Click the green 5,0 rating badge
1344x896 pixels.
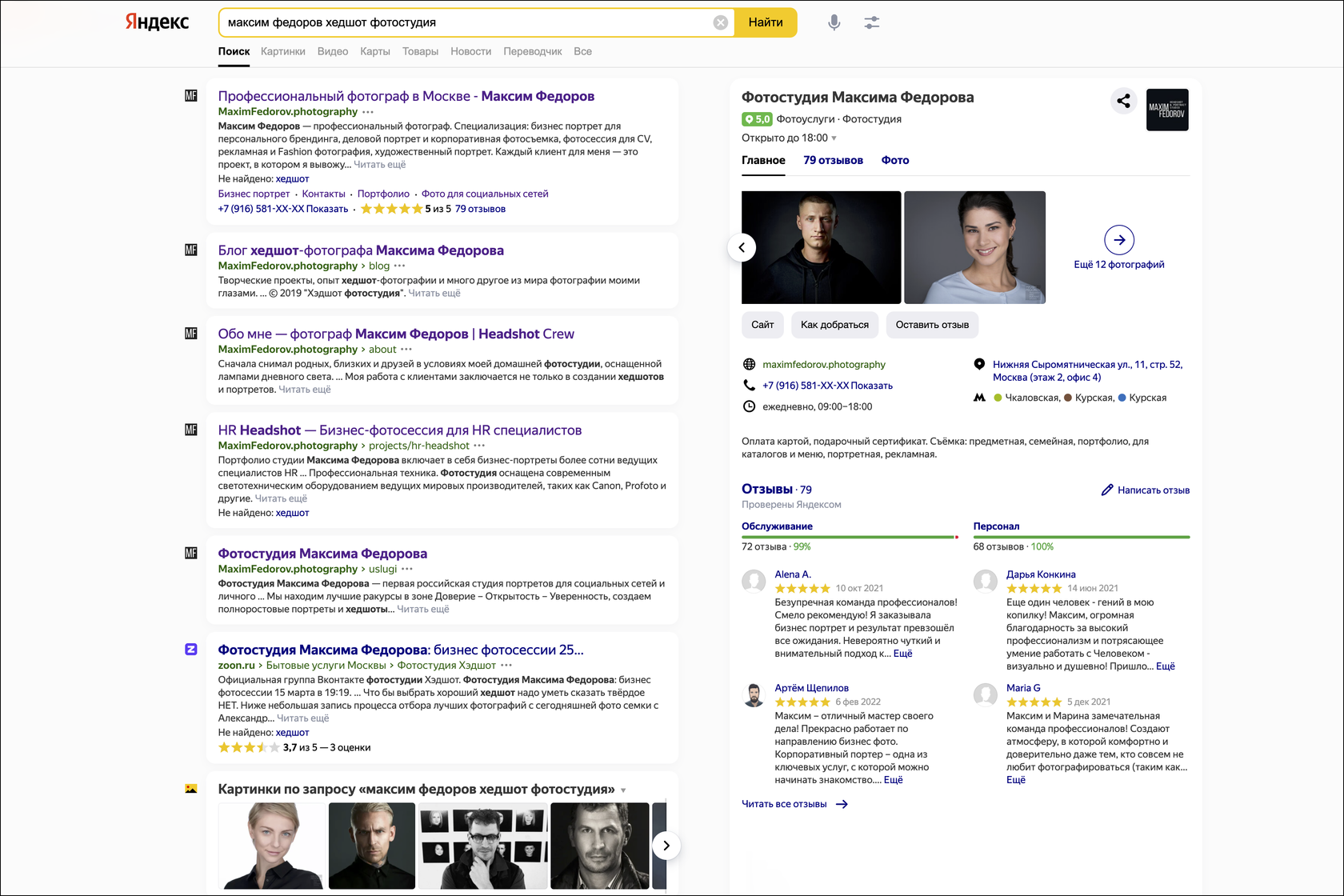pos(757,119)
